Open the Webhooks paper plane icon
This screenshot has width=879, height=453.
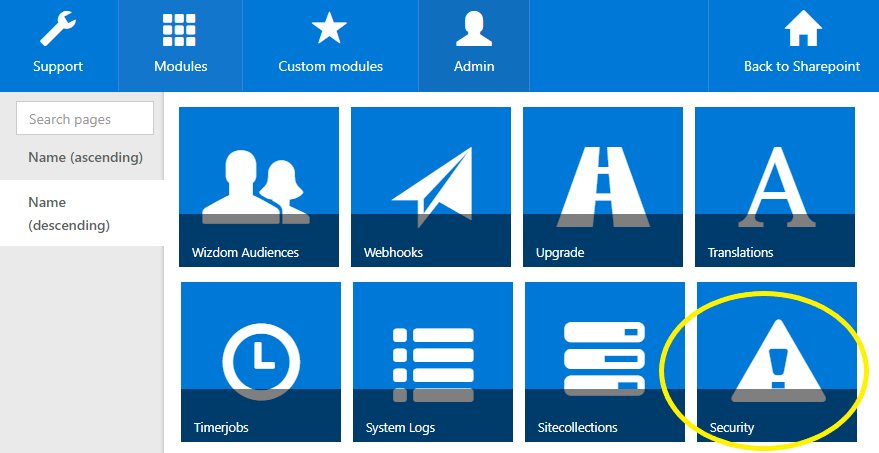click(x=432, y=187)
